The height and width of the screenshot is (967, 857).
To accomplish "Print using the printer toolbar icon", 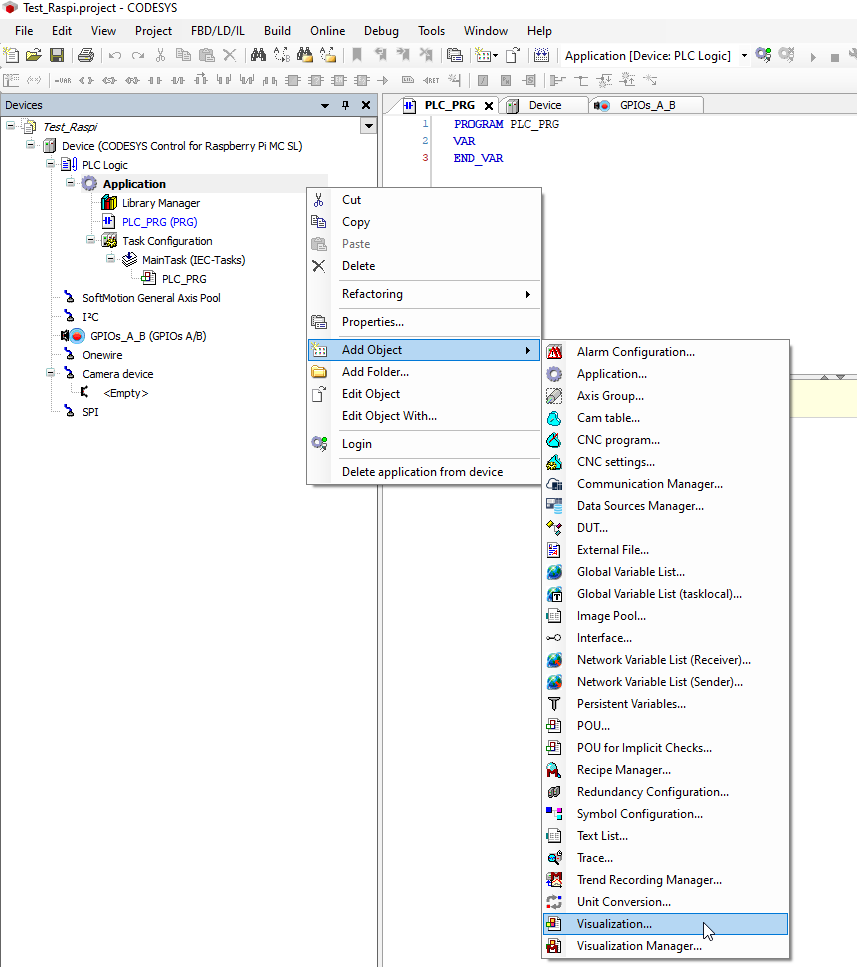I will (86, 54).
